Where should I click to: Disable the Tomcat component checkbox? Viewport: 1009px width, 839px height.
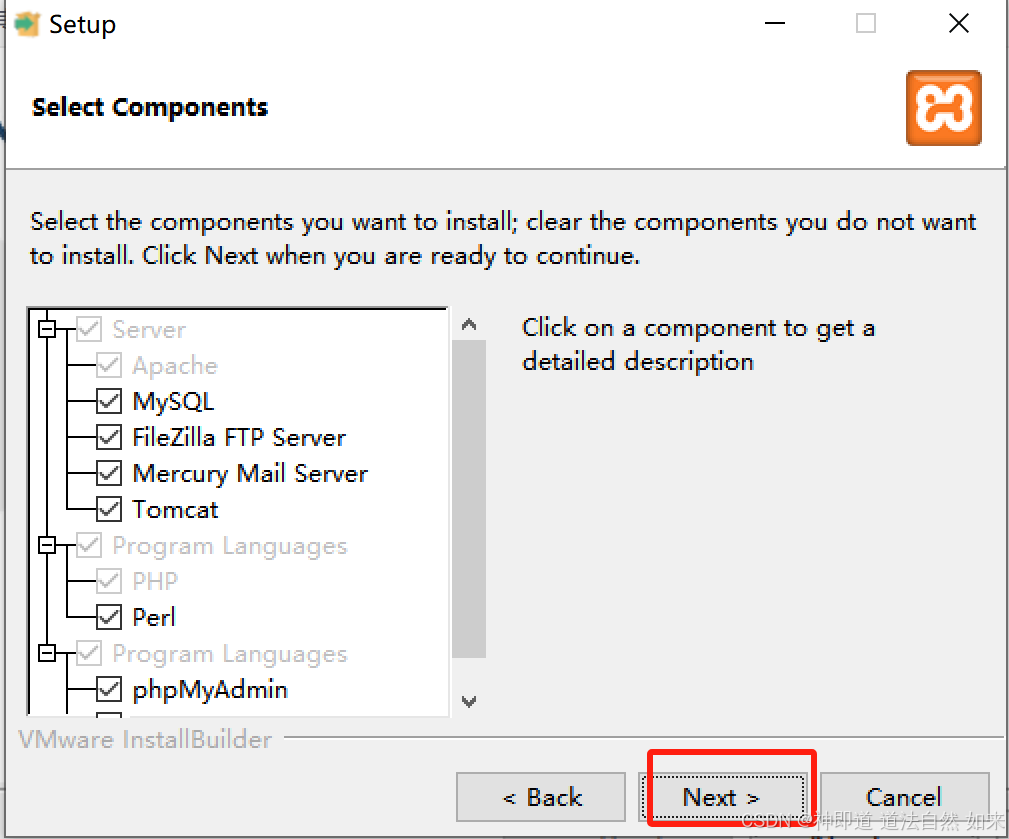pyautogui.click(x=109, y=510)
